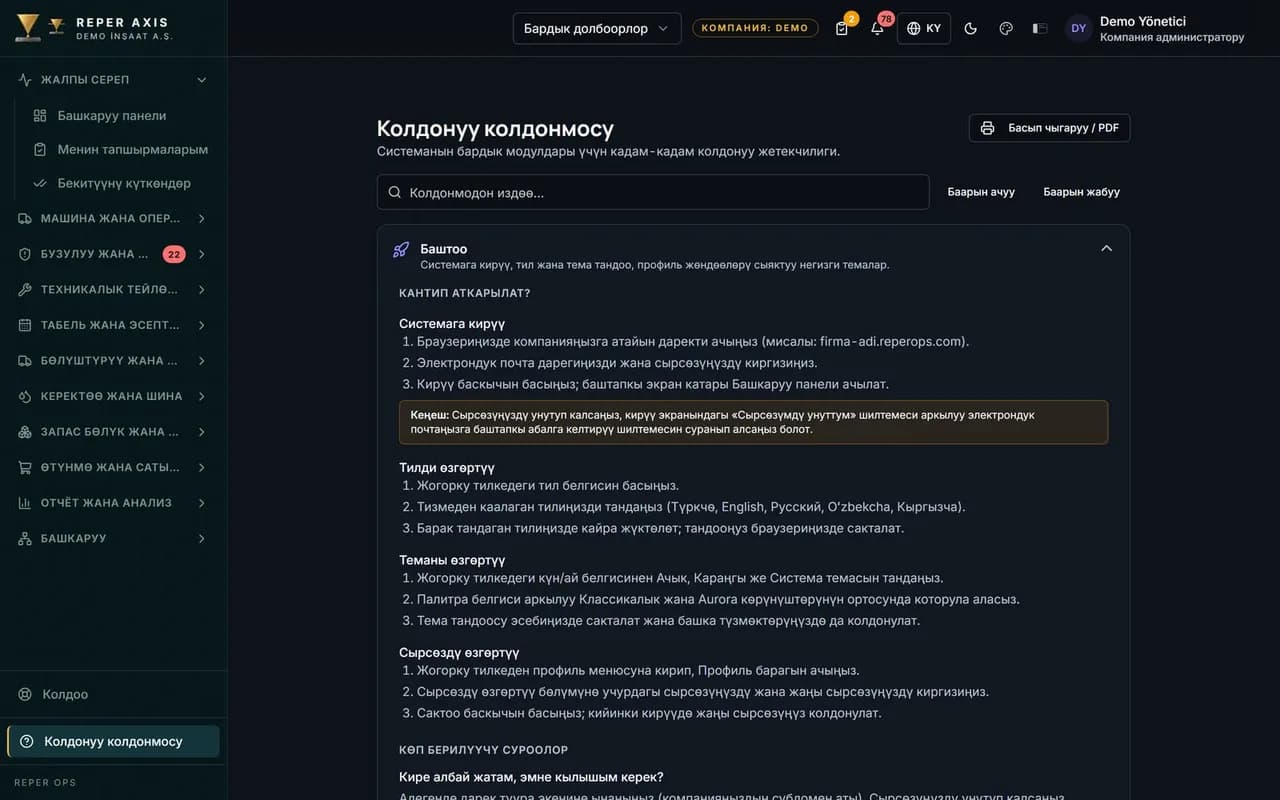
Task: Toggle dark mode moon icon
Action: coord(970,28)
